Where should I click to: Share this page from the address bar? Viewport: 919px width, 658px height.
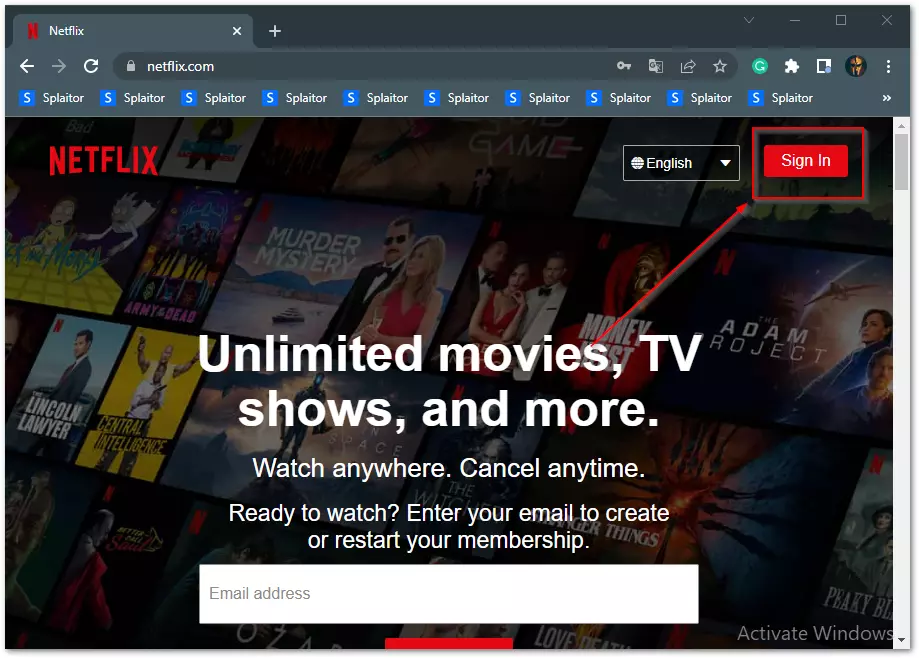coord(688,66)
